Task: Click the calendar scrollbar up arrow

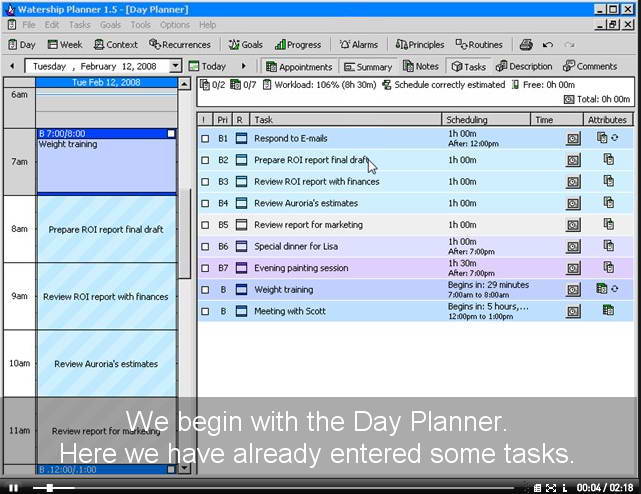Action: click(184, 84)
